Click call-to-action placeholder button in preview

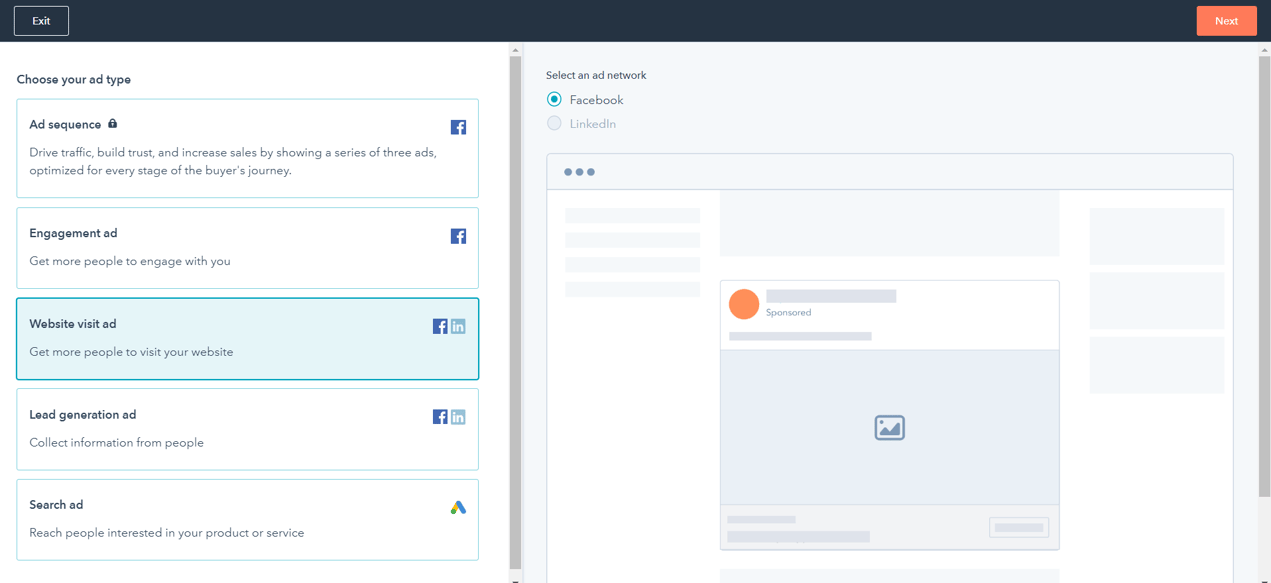tap(1019, 527)
